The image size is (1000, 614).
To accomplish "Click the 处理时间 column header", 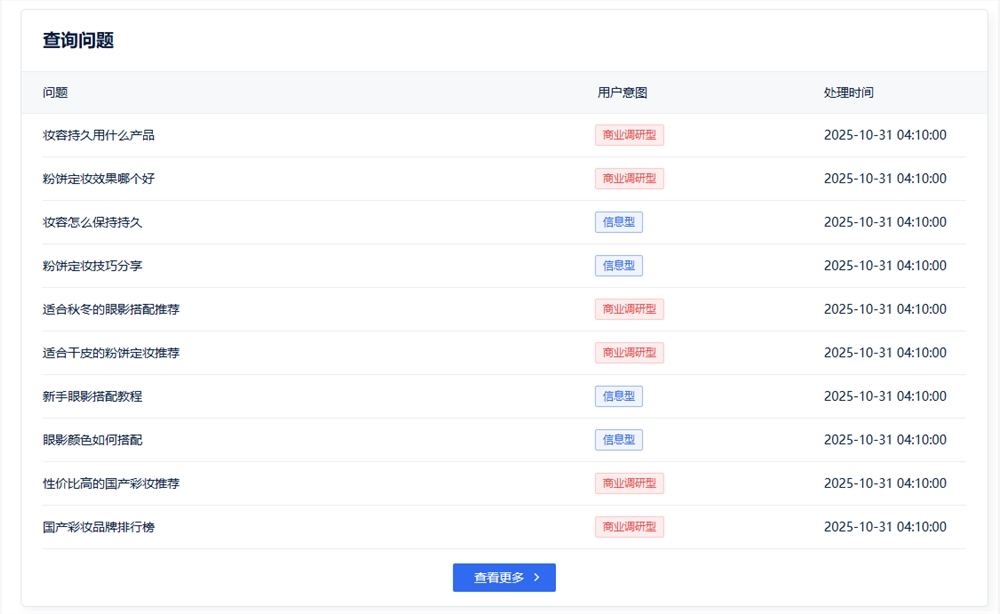I will pos(846,92).
